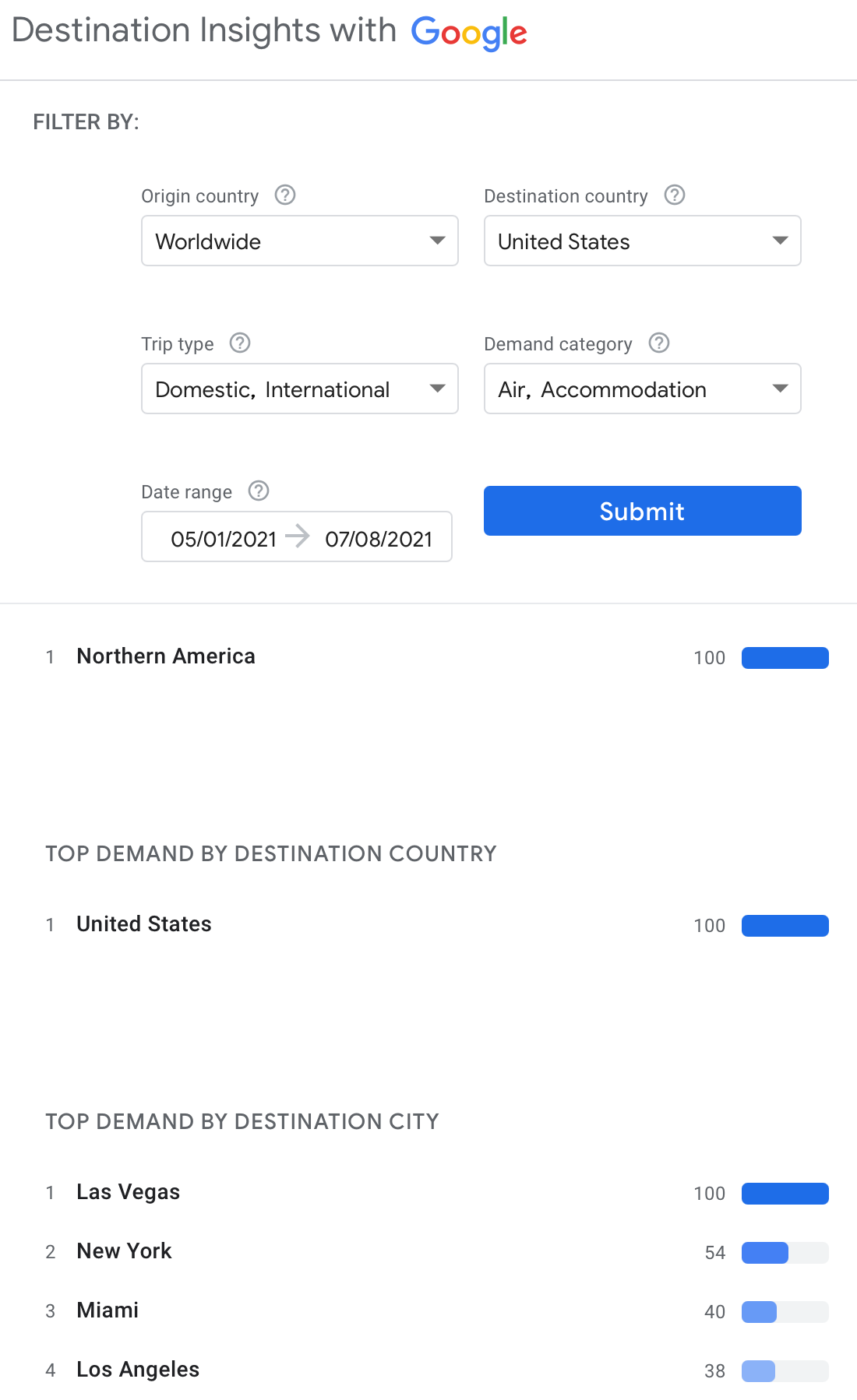
Task: Click the Demand category help icon
Action: (x=659, y=343)
